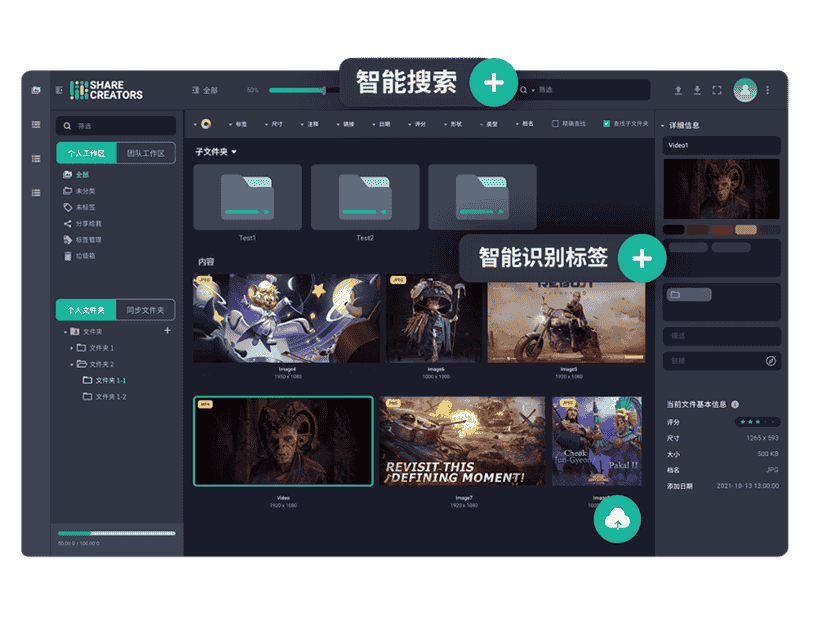
Task: Open the 标签 filter dropdown
Action: 238,124
